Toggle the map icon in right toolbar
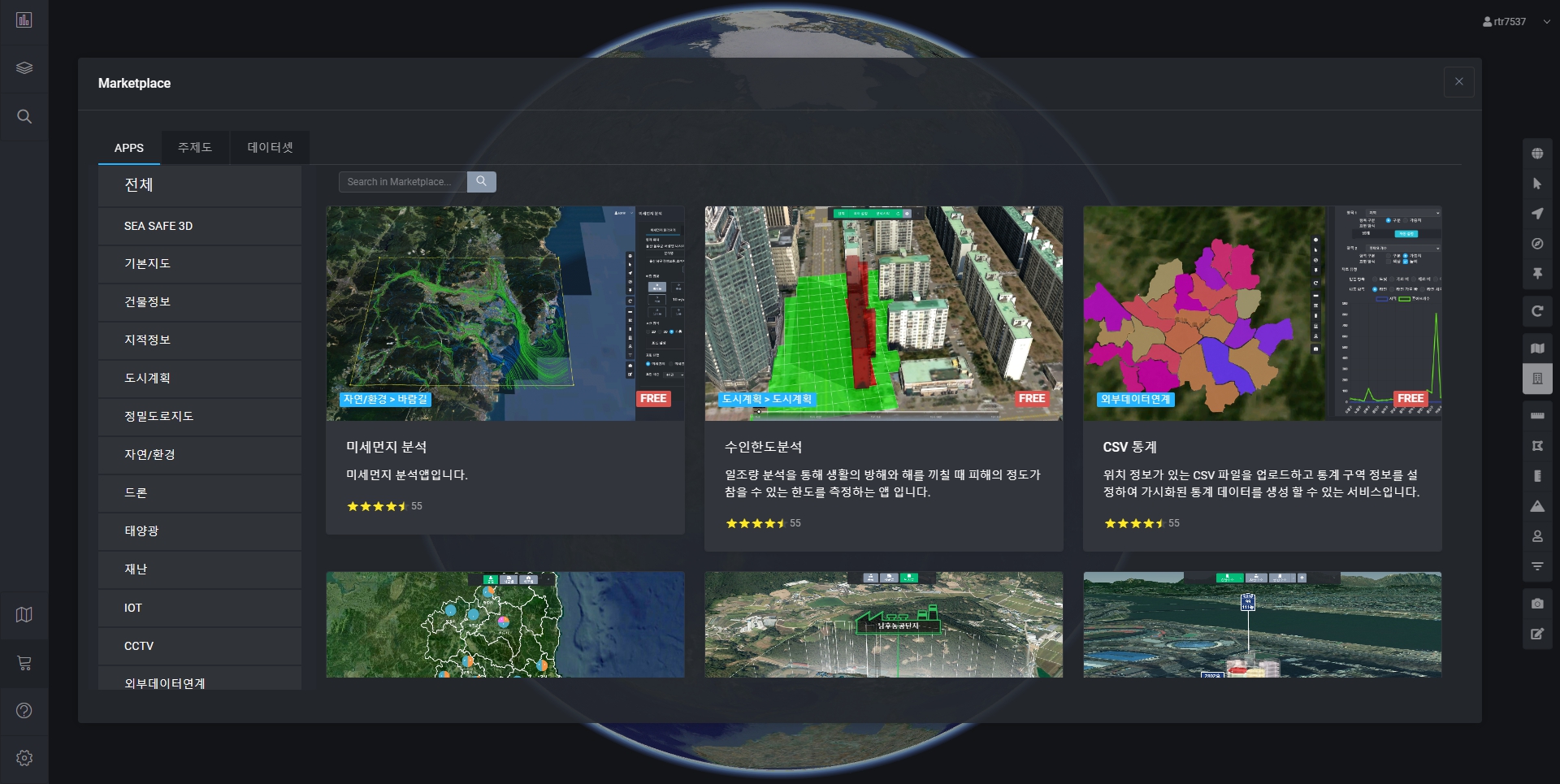1560x784 pixels. (1537, 349)
